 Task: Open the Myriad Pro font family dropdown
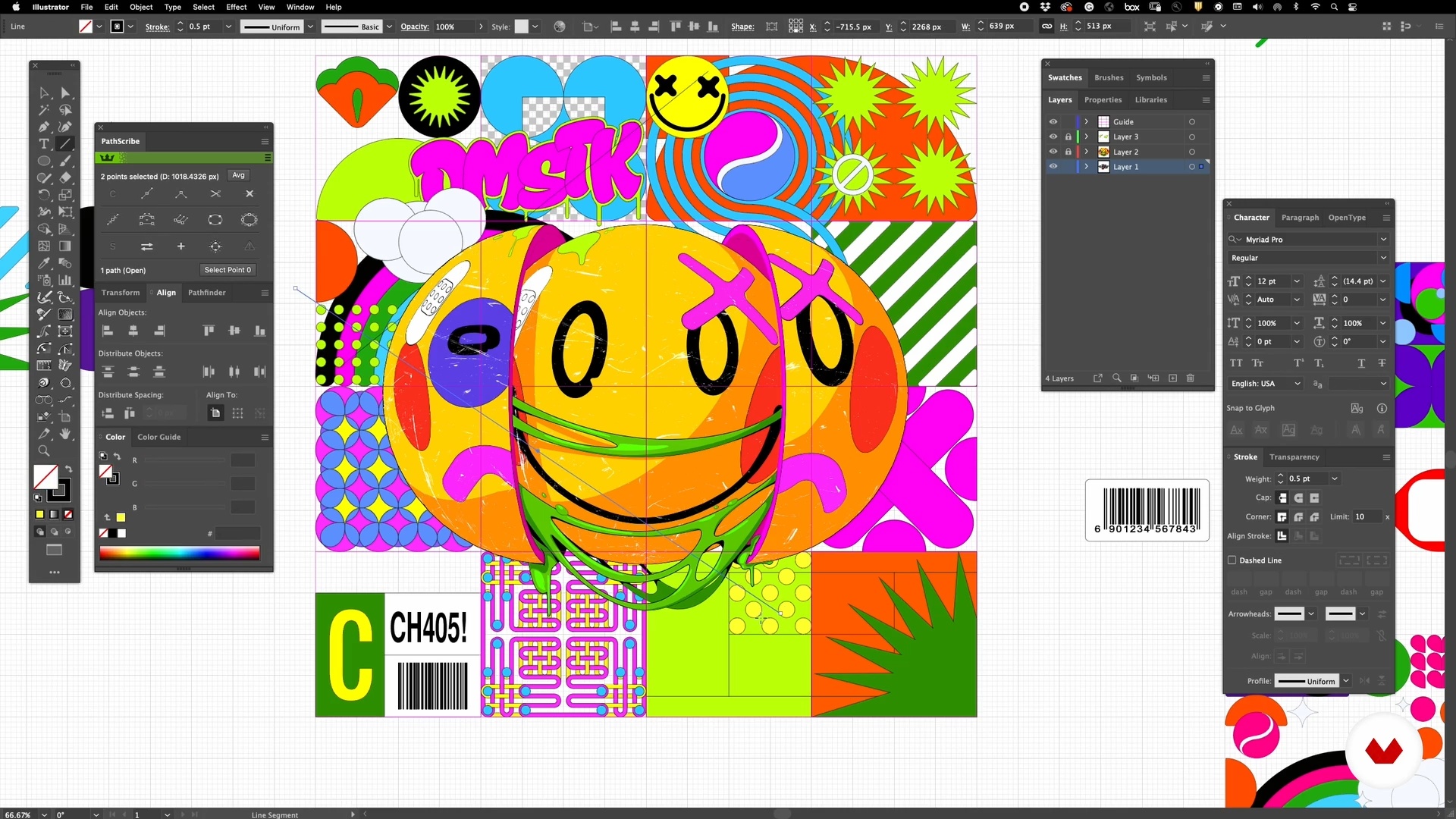1383,240
